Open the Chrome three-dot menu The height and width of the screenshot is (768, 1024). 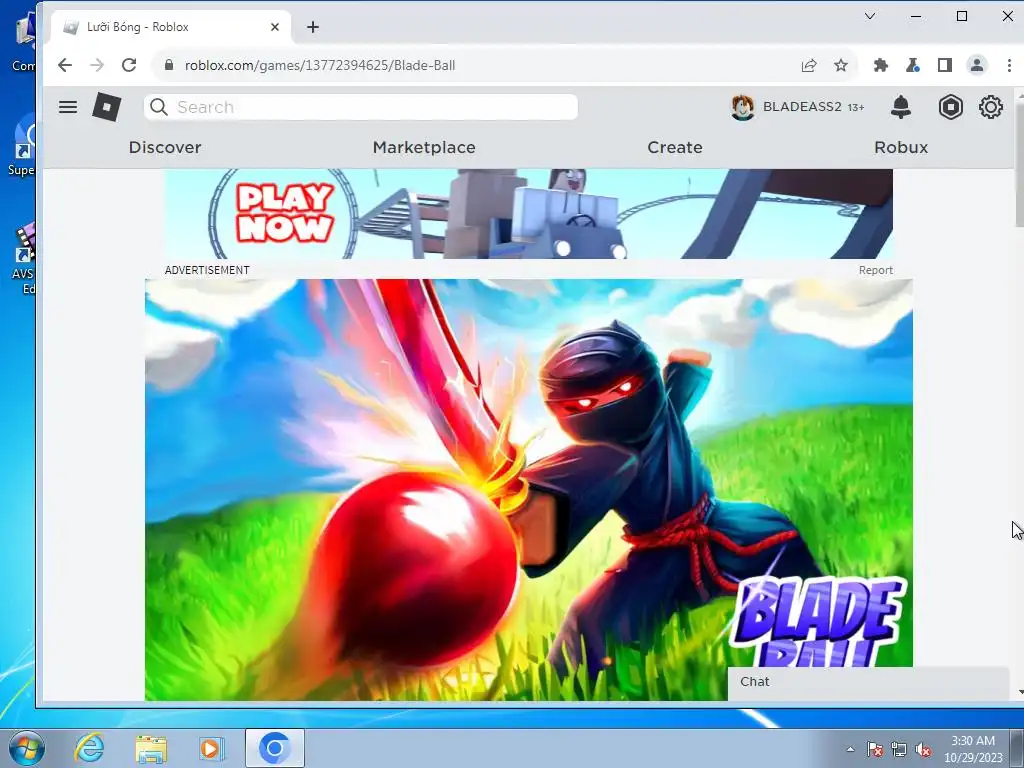[1009, 65]
